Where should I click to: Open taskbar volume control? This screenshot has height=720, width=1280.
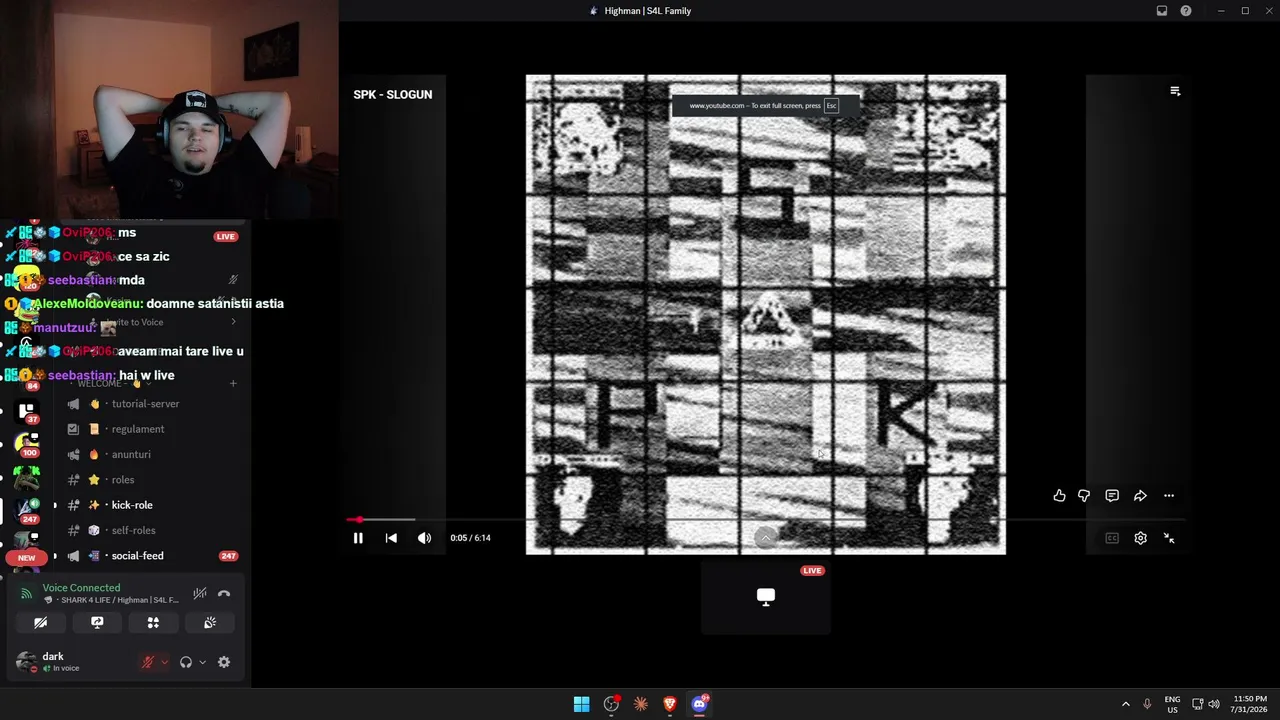click(x=1214, y=704)
